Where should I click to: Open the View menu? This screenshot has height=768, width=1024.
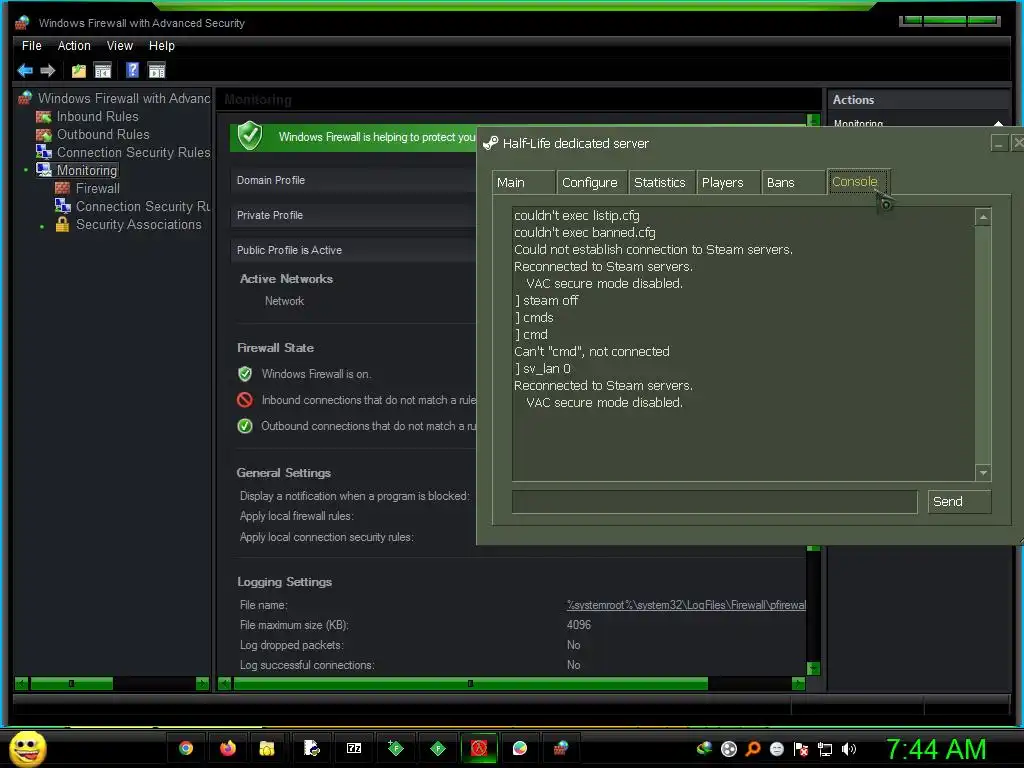[120, 46]
